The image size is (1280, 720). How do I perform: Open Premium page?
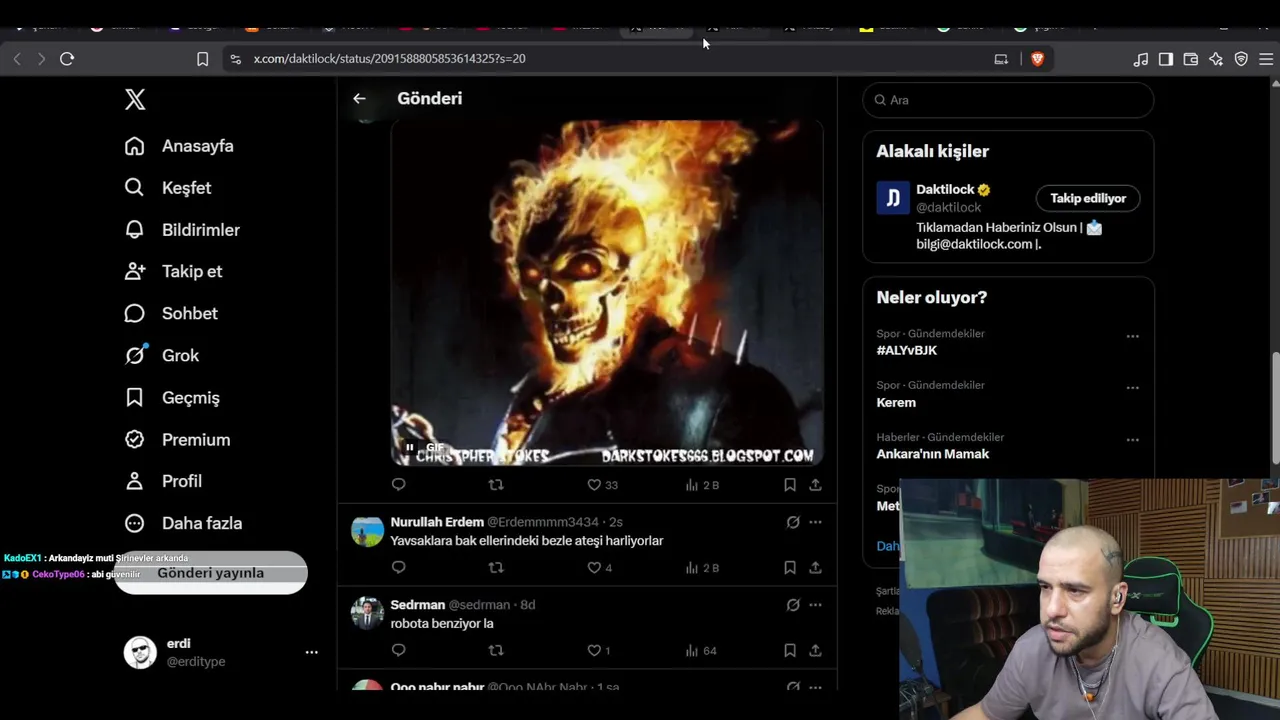(x=177, y=439)
